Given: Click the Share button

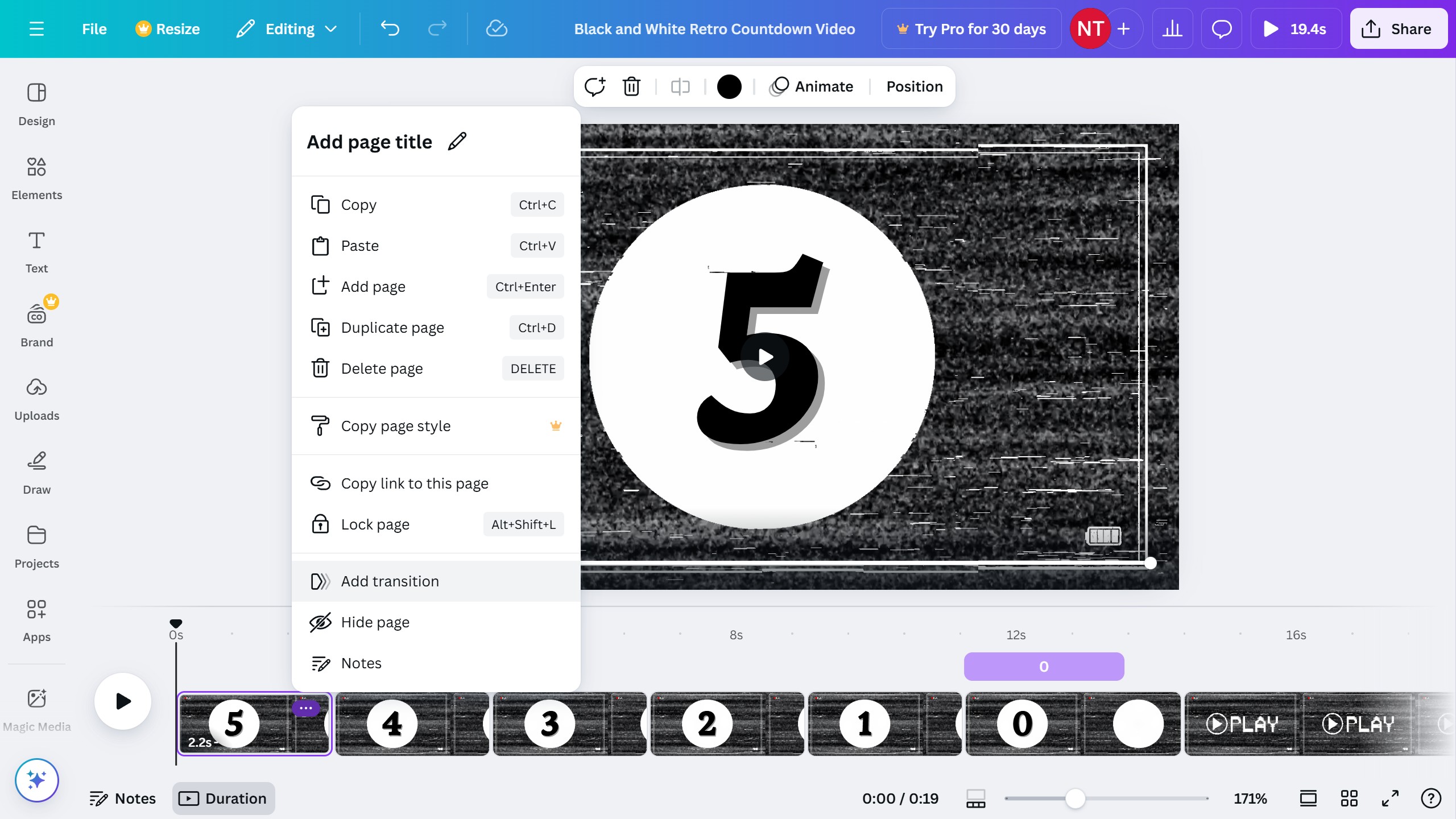Looking at the screenshot, I should [1397, 28].
